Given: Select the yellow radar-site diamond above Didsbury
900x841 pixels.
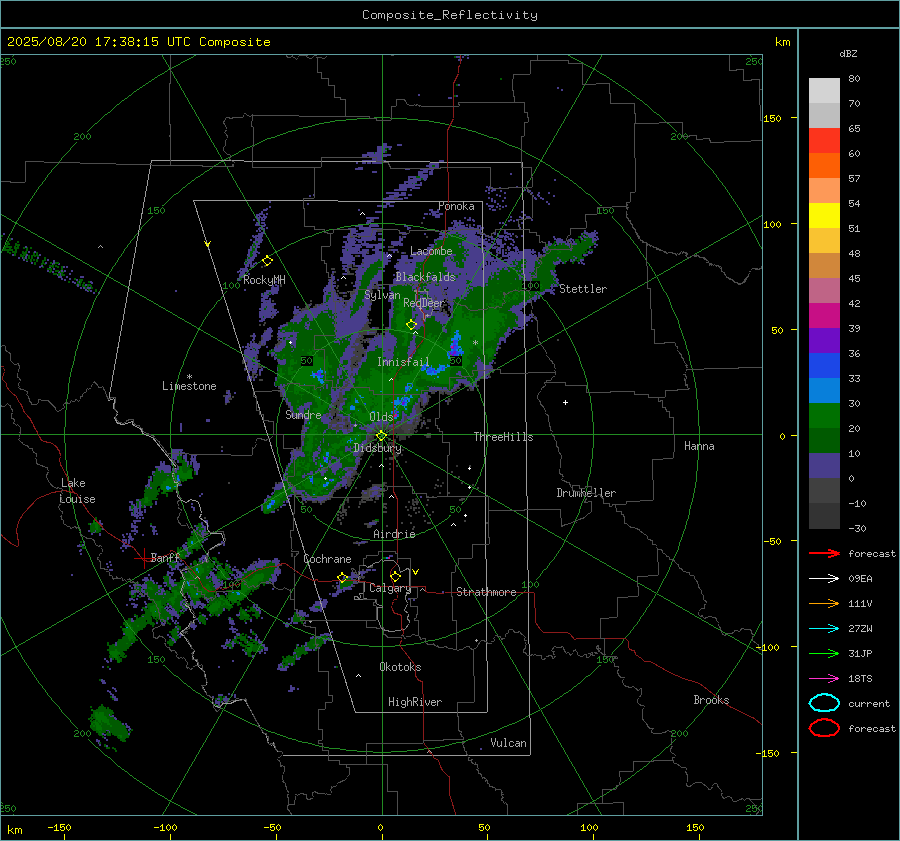Looking at the screenshot, I should 381,436.
